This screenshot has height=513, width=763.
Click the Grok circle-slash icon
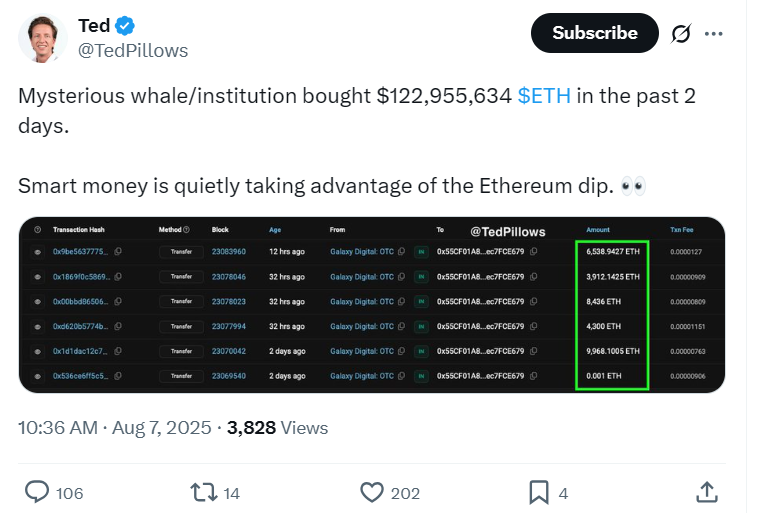point(680,33)
